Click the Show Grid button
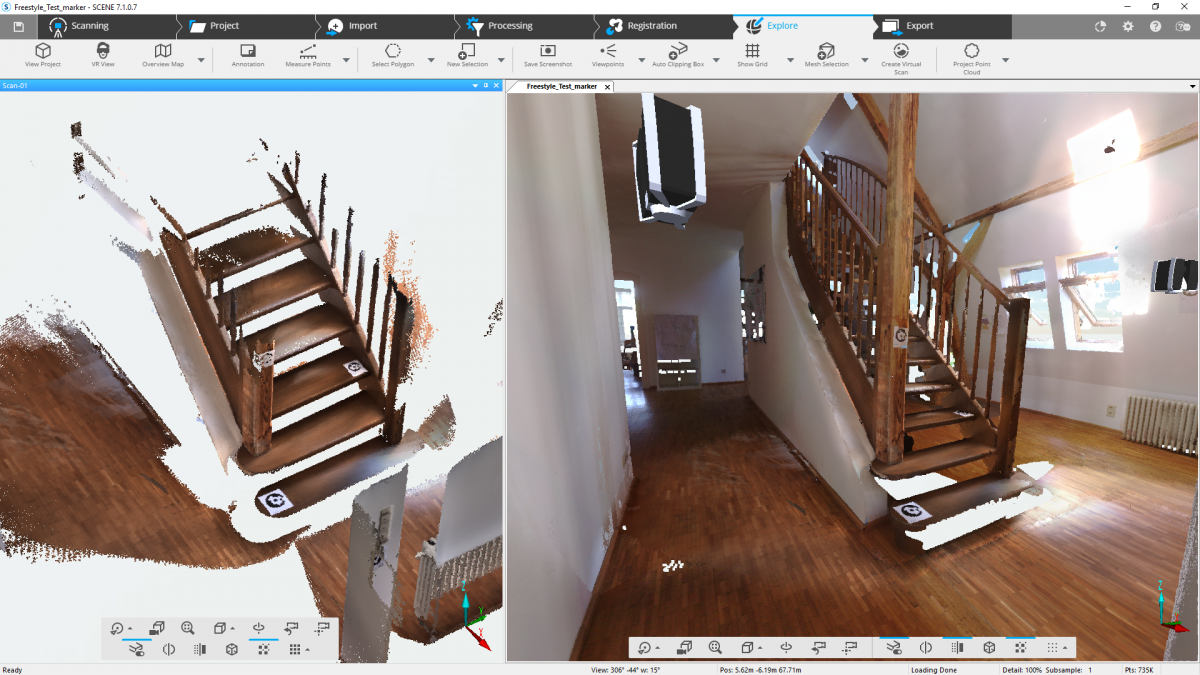This screenshot has height=675, width=1200. pos(752,54)
